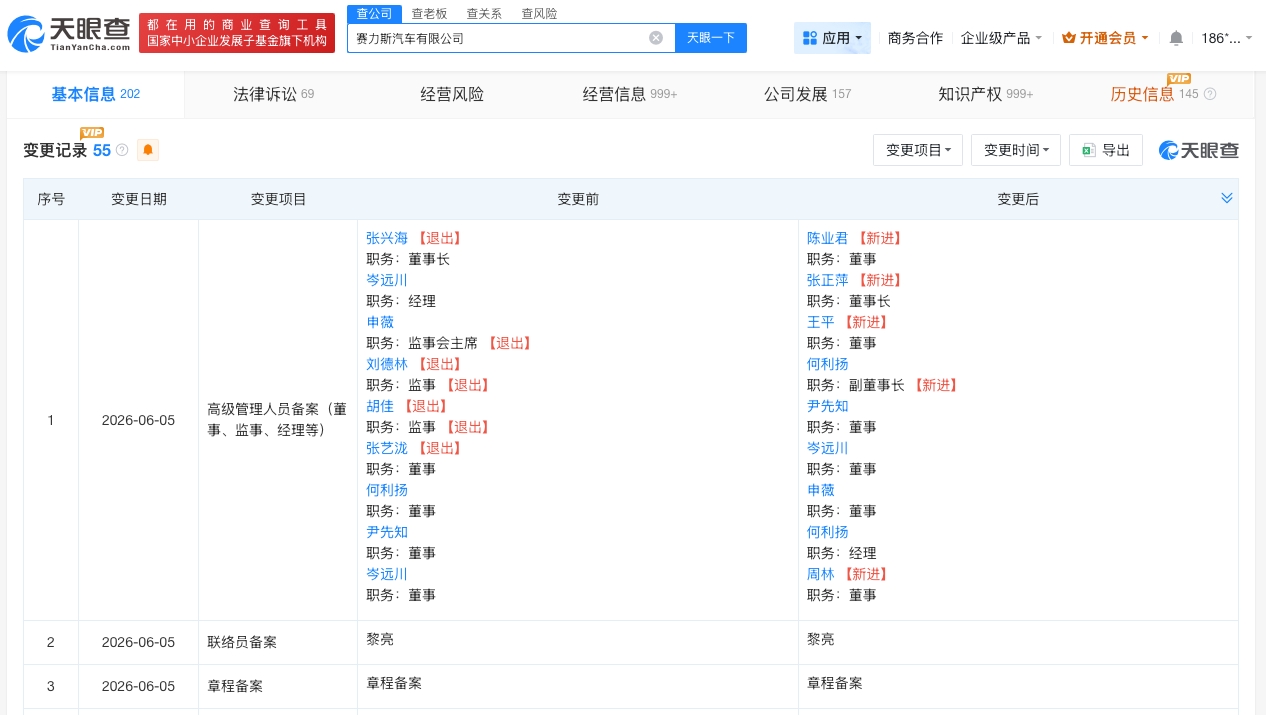Open the 开通会员 membership dropdown
1266x715 pixels.
1105,38
